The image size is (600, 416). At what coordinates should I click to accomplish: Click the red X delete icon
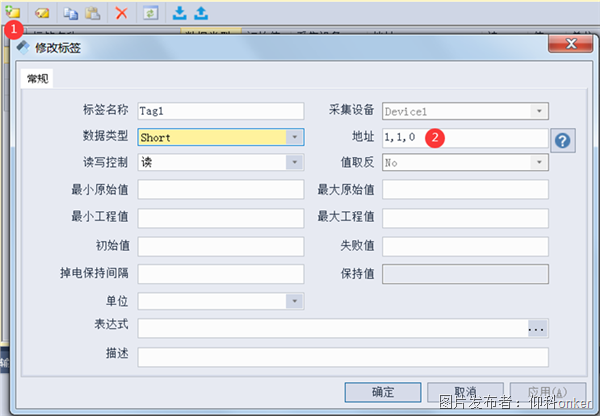pos(121,13)
